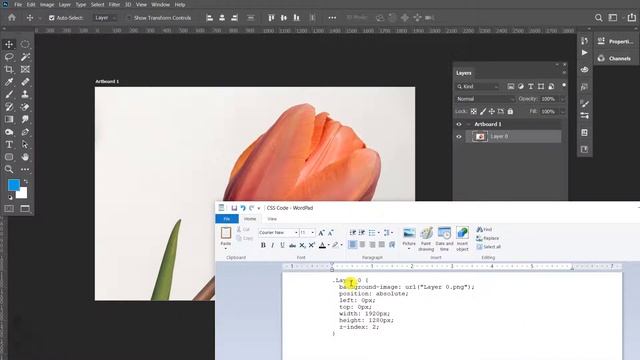This screenshot has height=360, width=640.
Task: Click Select all in WordPad
Action: (489, 247)
